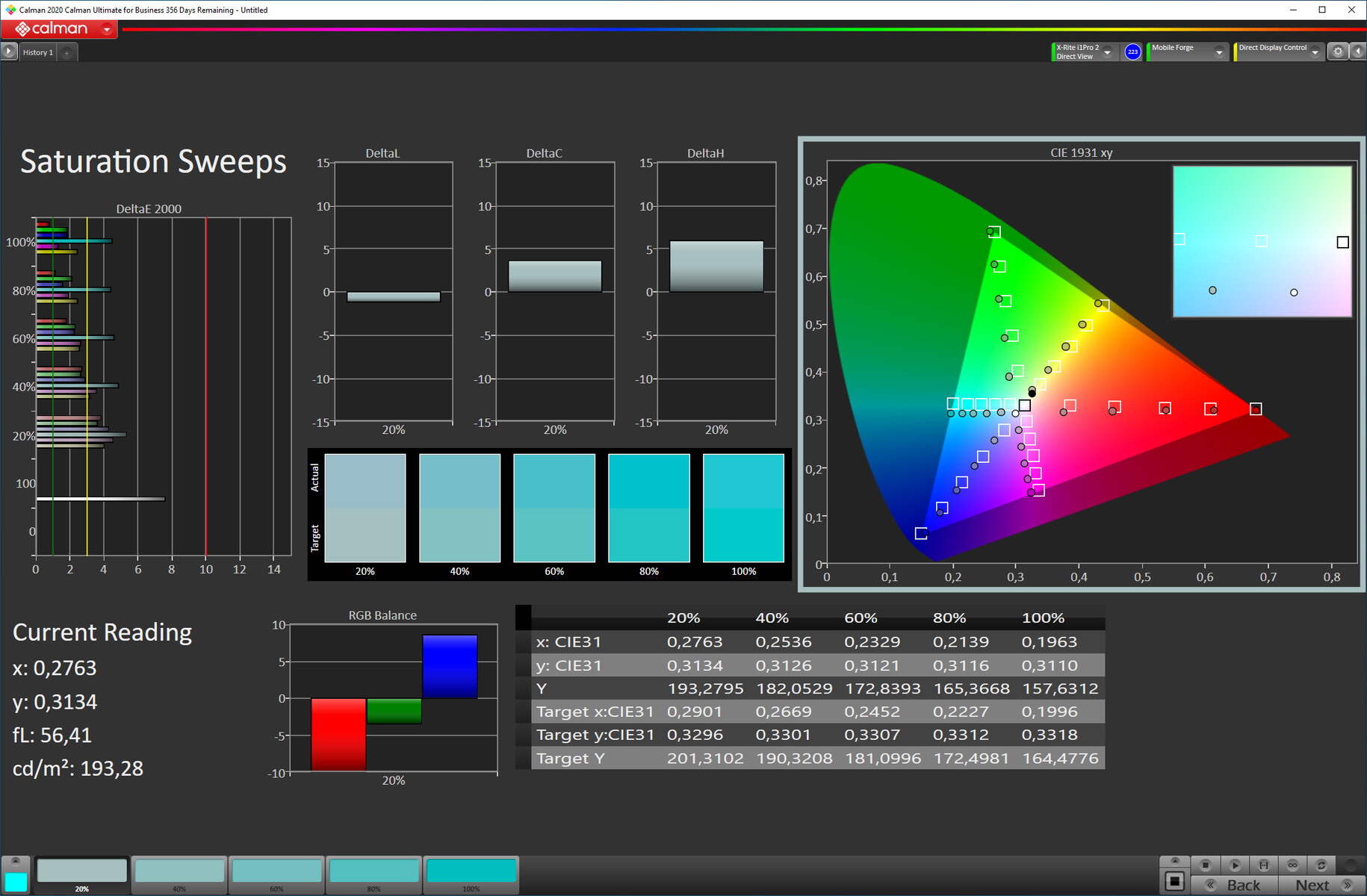Click the 100% column header in data table

click(1043, 618)
